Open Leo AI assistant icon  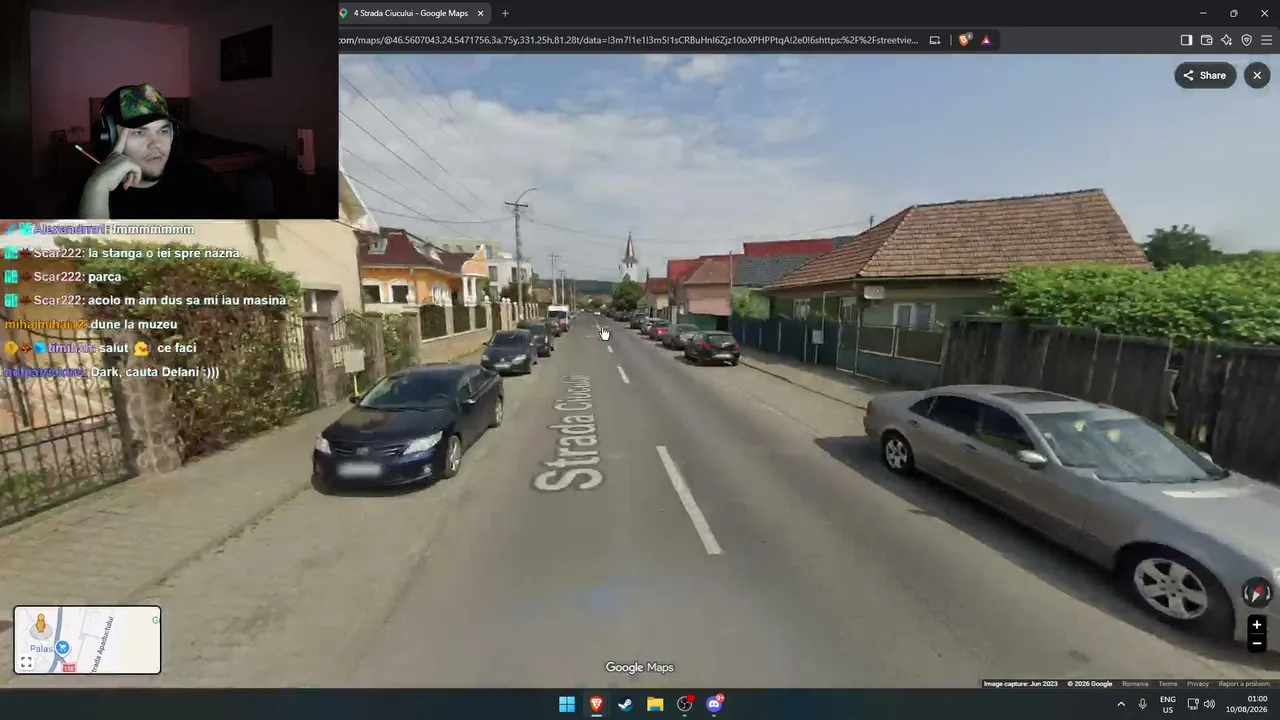coord(1226,40)
